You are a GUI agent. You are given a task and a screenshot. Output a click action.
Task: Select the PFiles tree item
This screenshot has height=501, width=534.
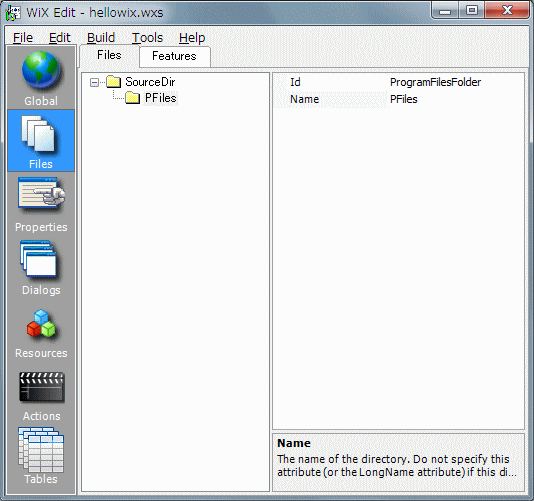(x=161, y=98)
